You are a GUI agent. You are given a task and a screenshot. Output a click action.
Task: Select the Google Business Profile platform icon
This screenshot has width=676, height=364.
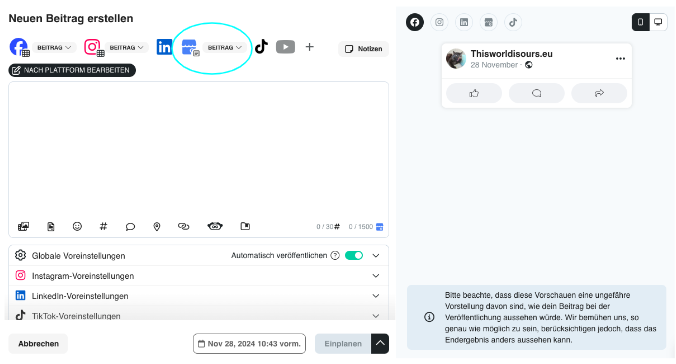coord(190,47)
